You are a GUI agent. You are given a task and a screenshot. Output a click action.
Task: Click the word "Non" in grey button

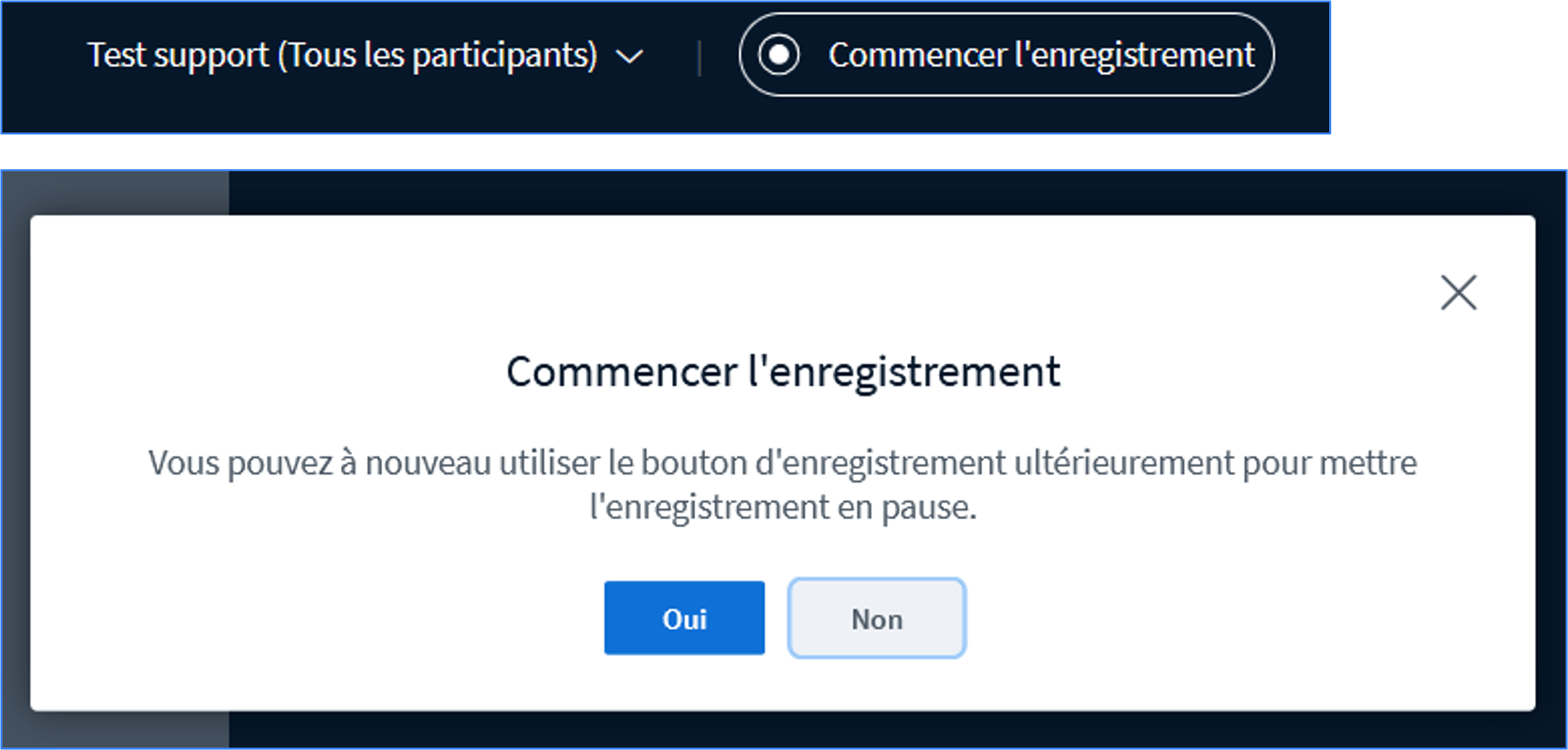point(876,620)
